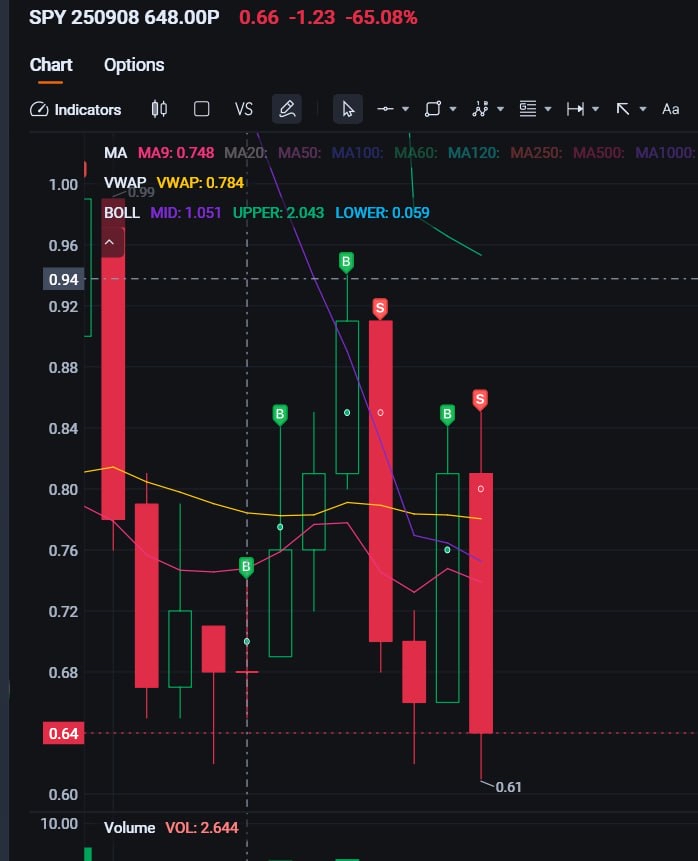
Task: Select the Fibonacci levels tool
Action: pos(528,109)
